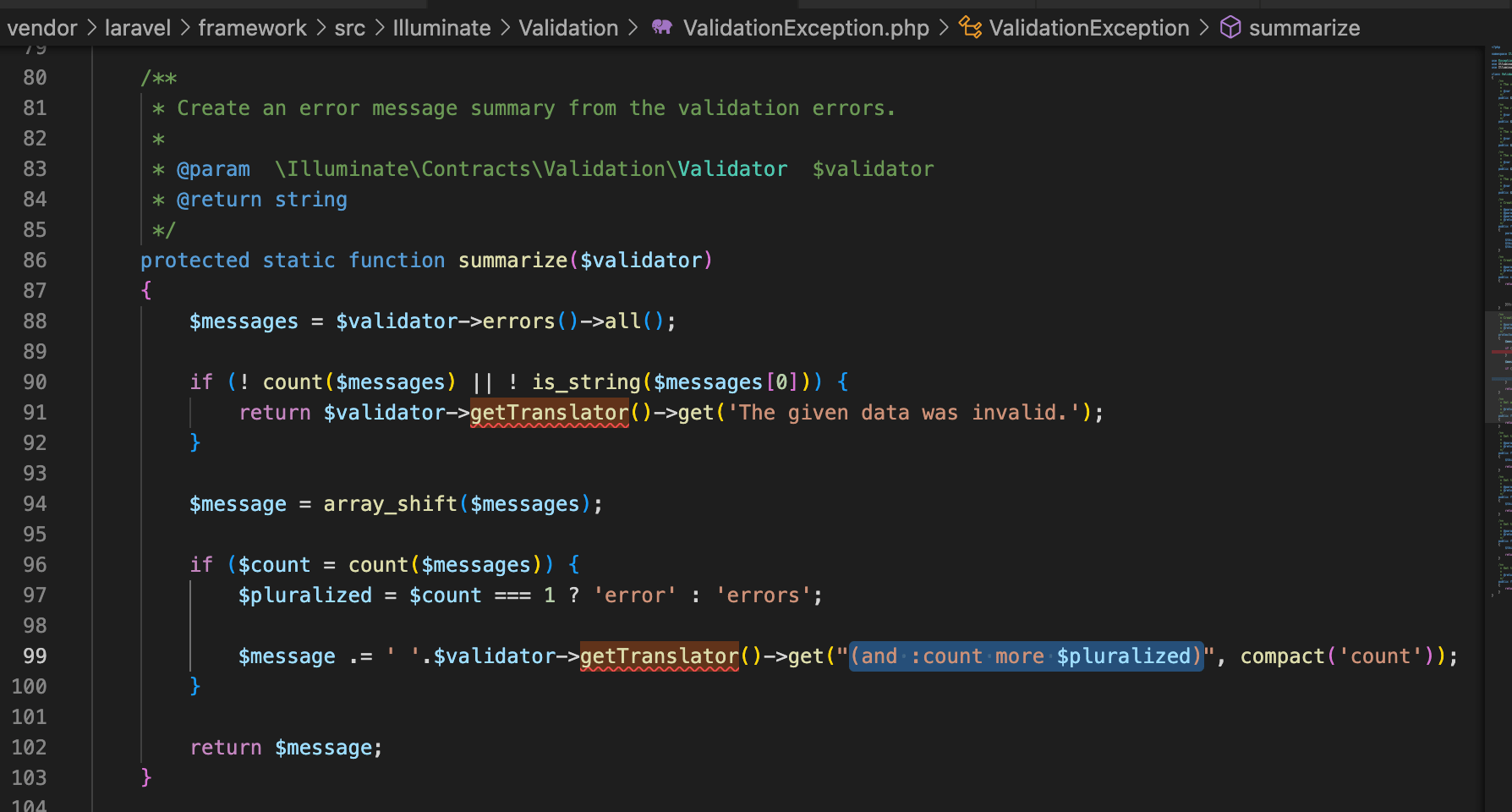The width and height of the screenshot is (1512, 812).
Task: Click the 'src' breadcrumb segment
Action: tap(349, 28)
